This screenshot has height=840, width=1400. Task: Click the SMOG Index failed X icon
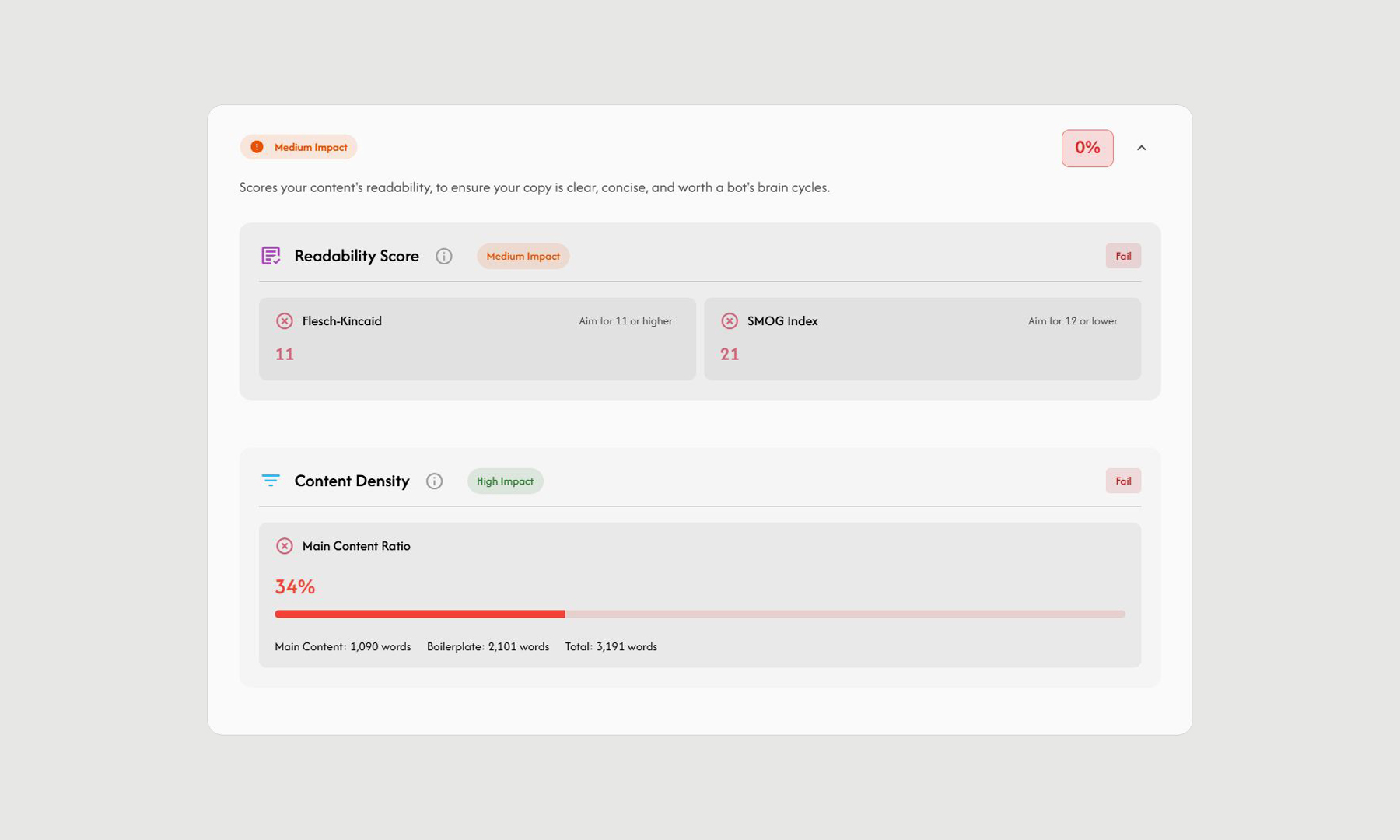coord(730,321)
